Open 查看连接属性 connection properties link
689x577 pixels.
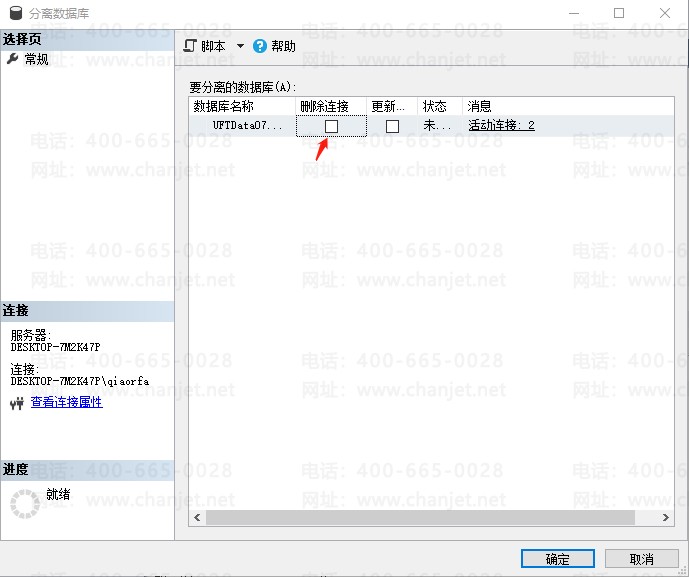[66, 402]
